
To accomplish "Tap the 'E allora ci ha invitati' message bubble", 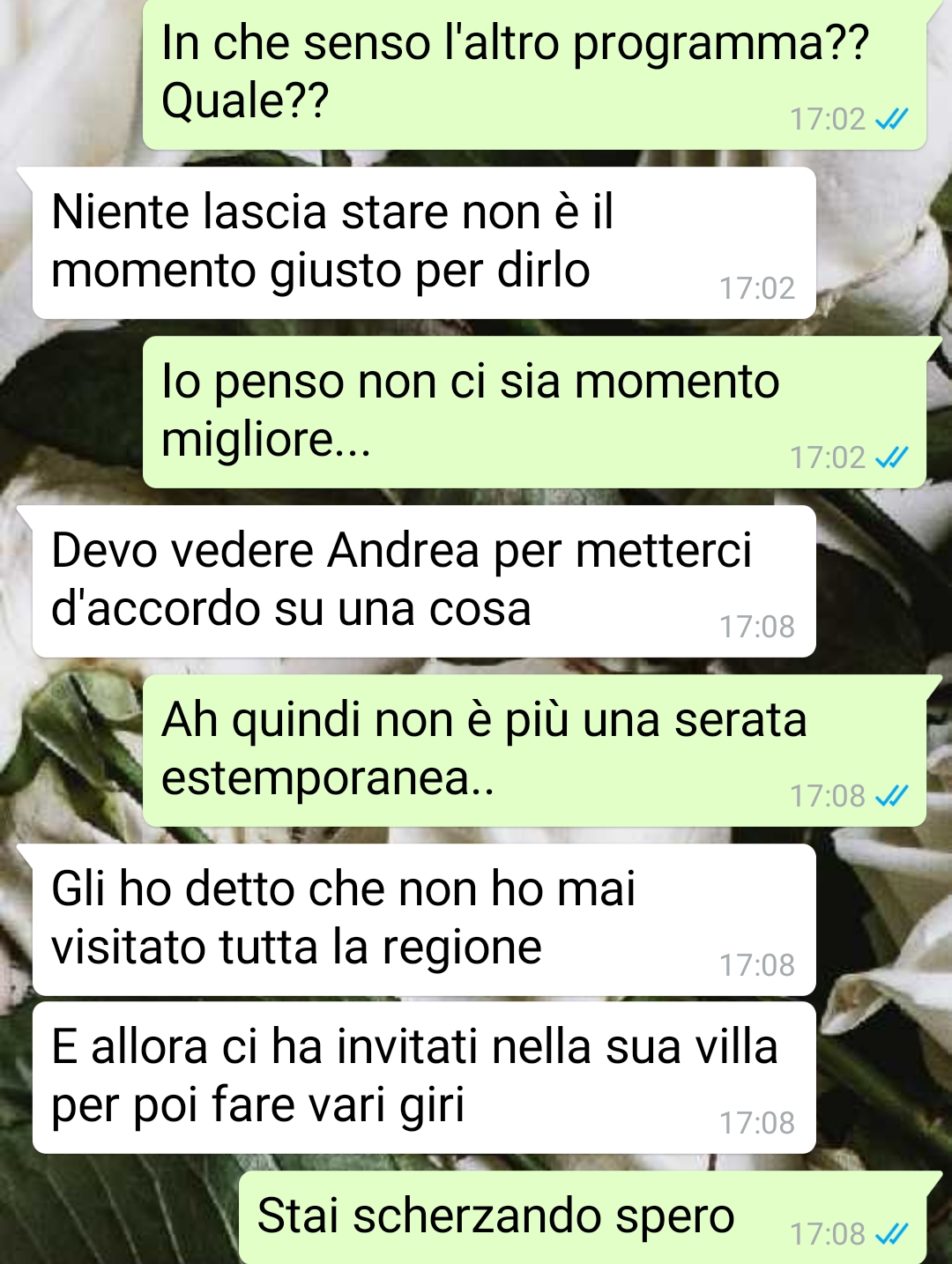I will tap(424, 1077).
